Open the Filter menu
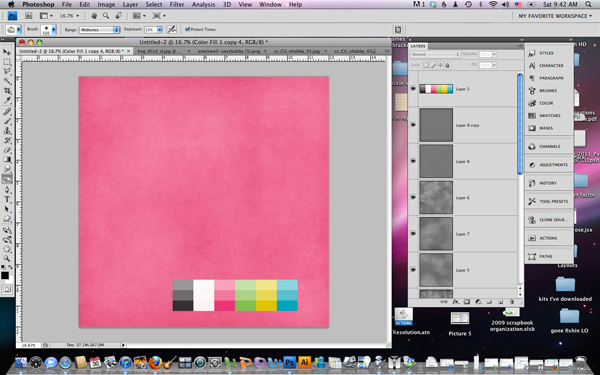Viewport: 600px width, 375px height. click(177, 4)
